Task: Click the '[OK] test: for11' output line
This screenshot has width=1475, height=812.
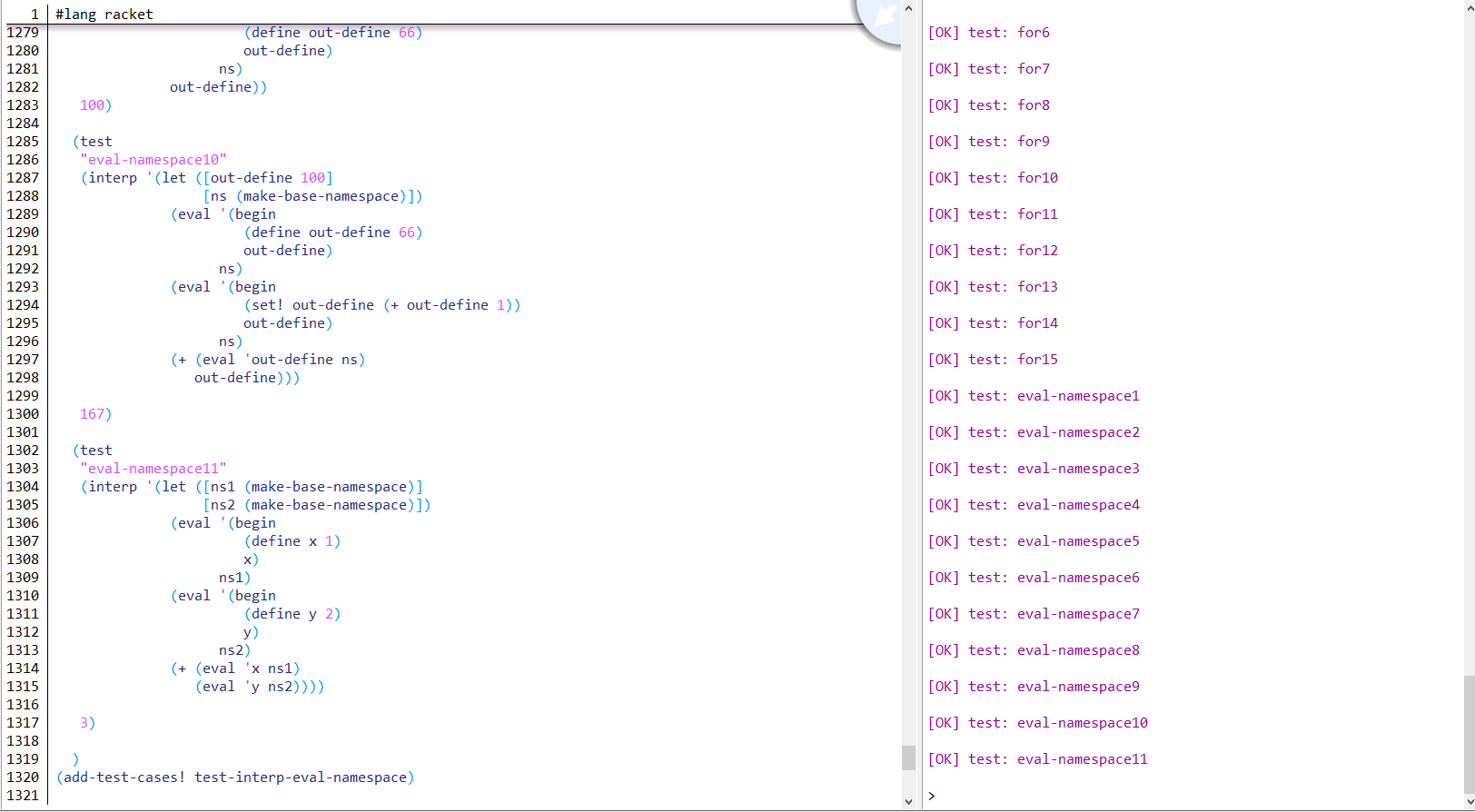Action: (x=993, y=214)
